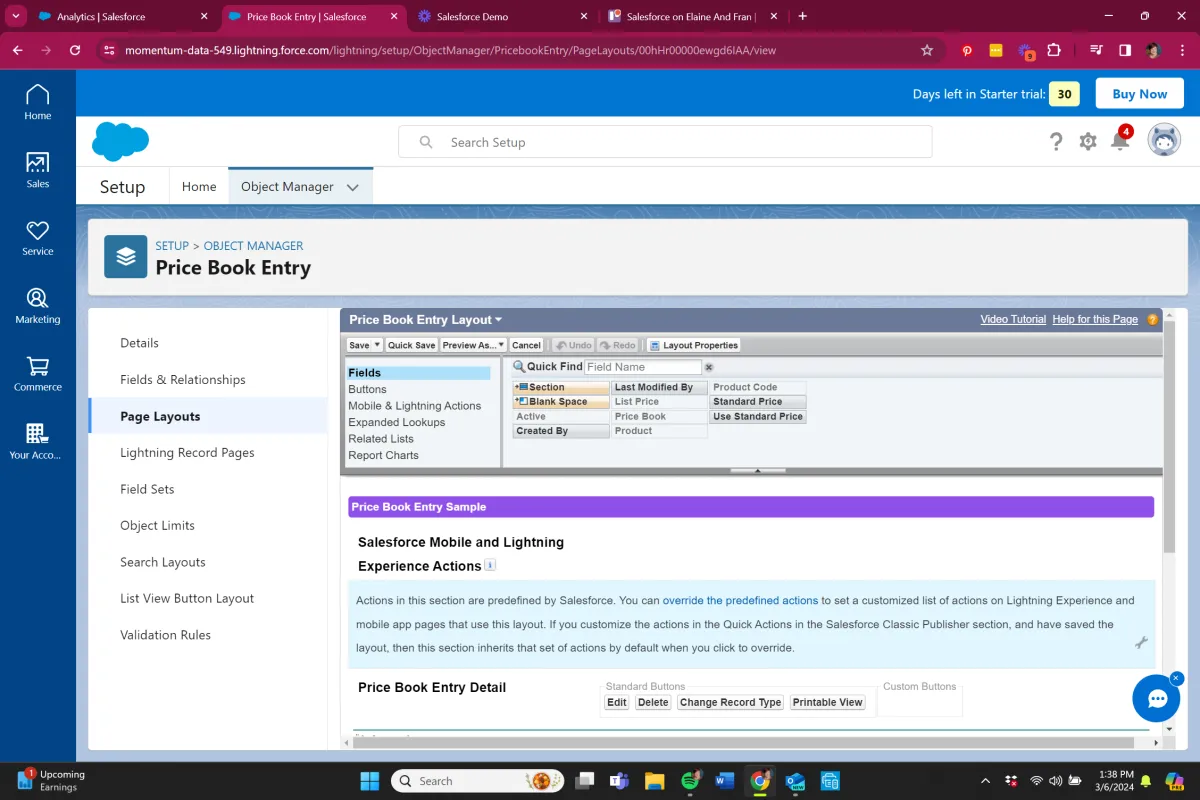
Task: Click the override the predefined actions link
Action: [x=740, y=601]
